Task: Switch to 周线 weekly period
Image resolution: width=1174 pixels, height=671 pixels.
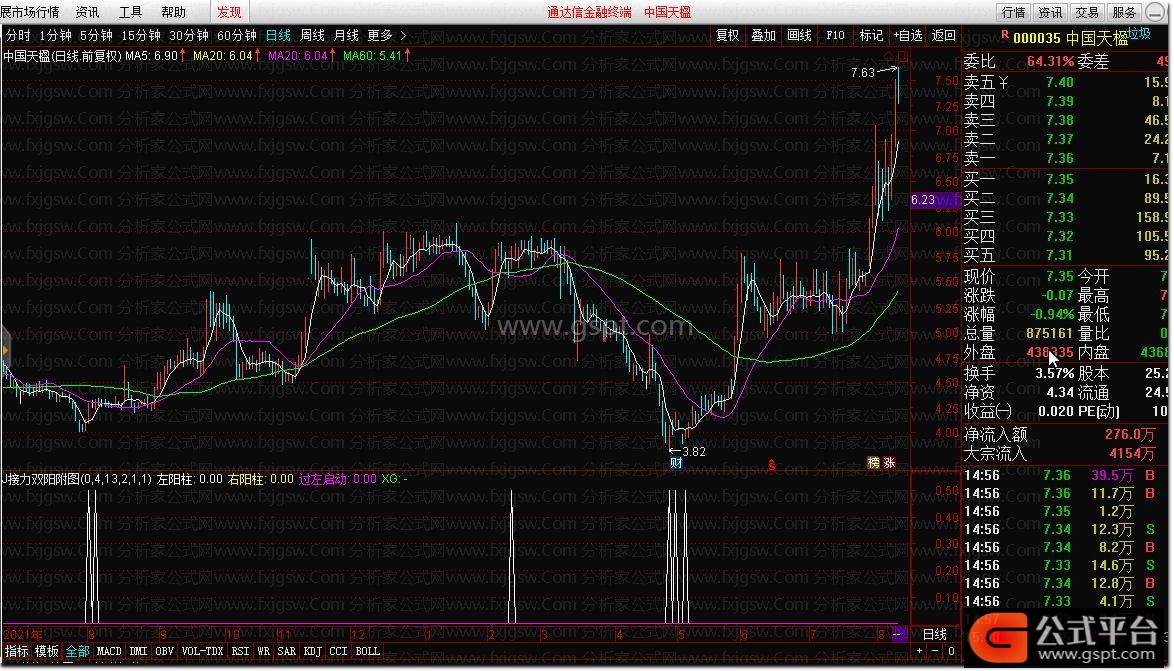Action: [312, 35]
